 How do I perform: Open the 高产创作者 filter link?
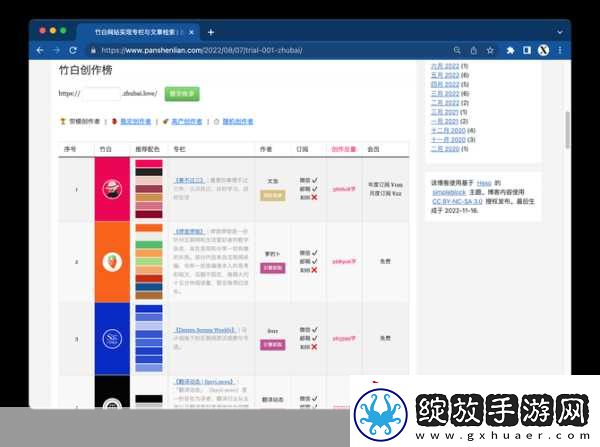click(187, 121)
